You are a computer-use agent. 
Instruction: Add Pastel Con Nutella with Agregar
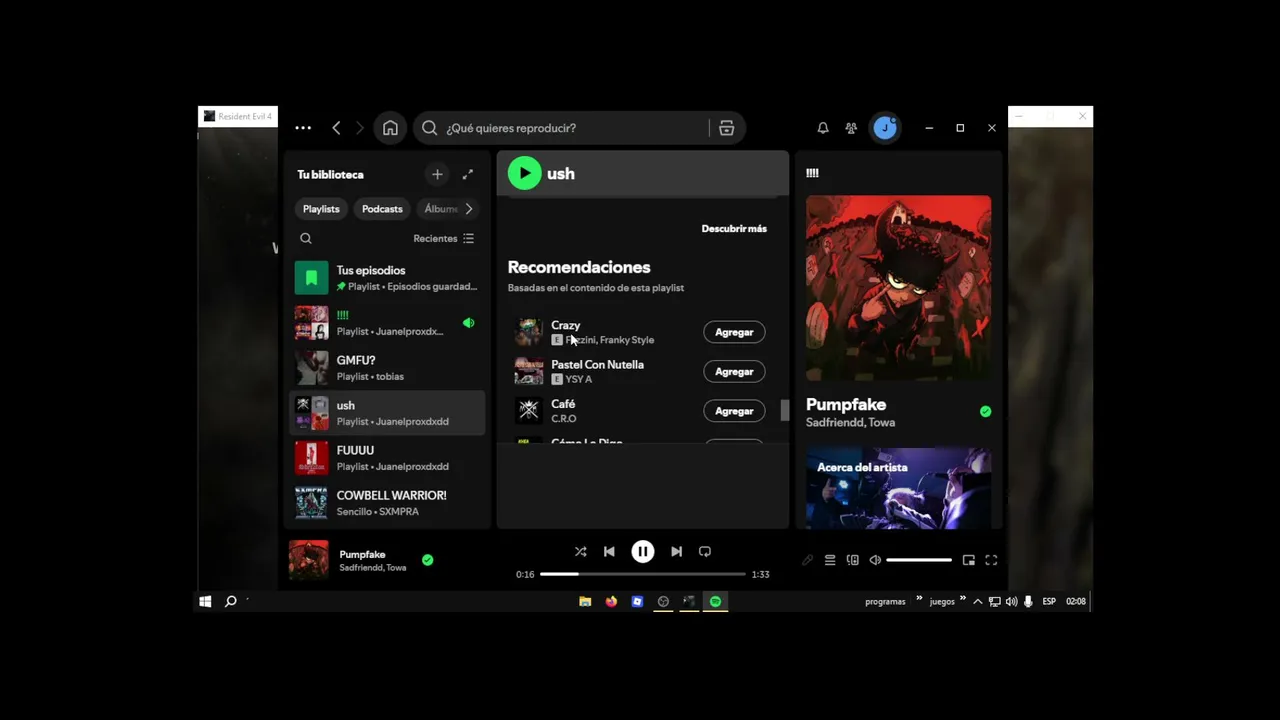point(734,371)
